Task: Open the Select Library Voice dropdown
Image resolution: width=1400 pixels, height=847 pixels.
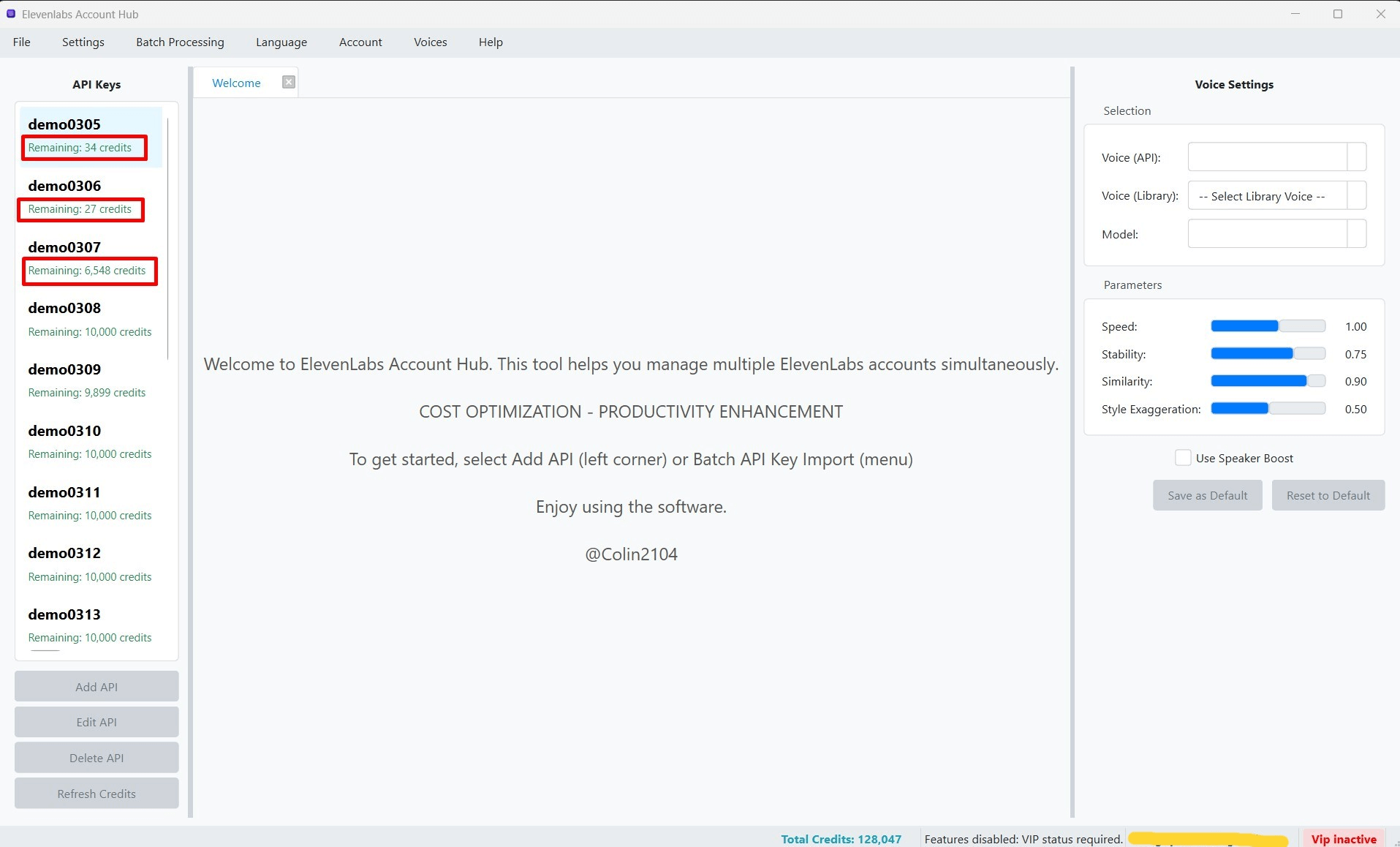Action: pos(1276,196)
